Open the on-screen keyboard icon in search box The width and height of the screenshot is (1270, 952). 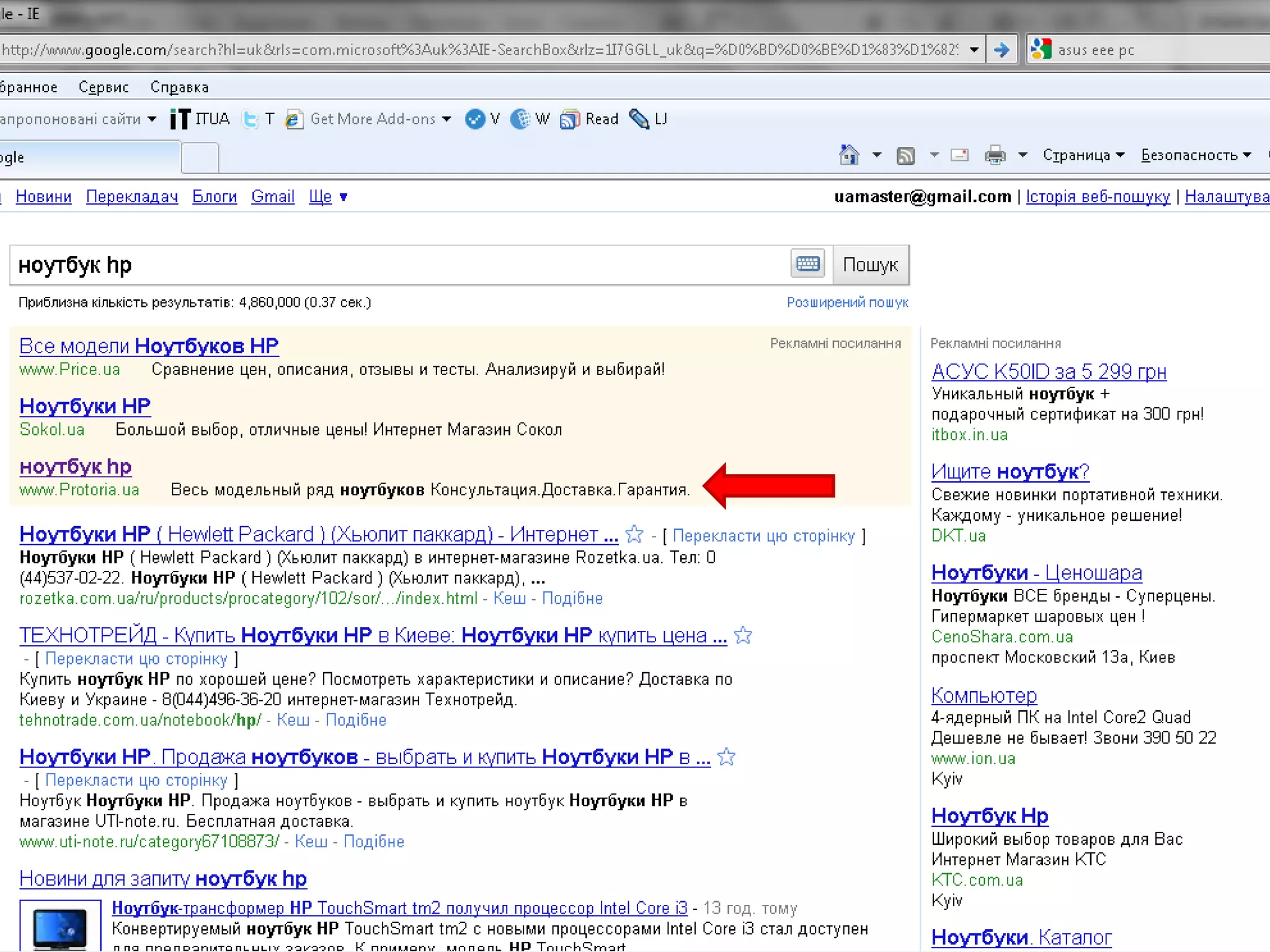pos(807,265)
